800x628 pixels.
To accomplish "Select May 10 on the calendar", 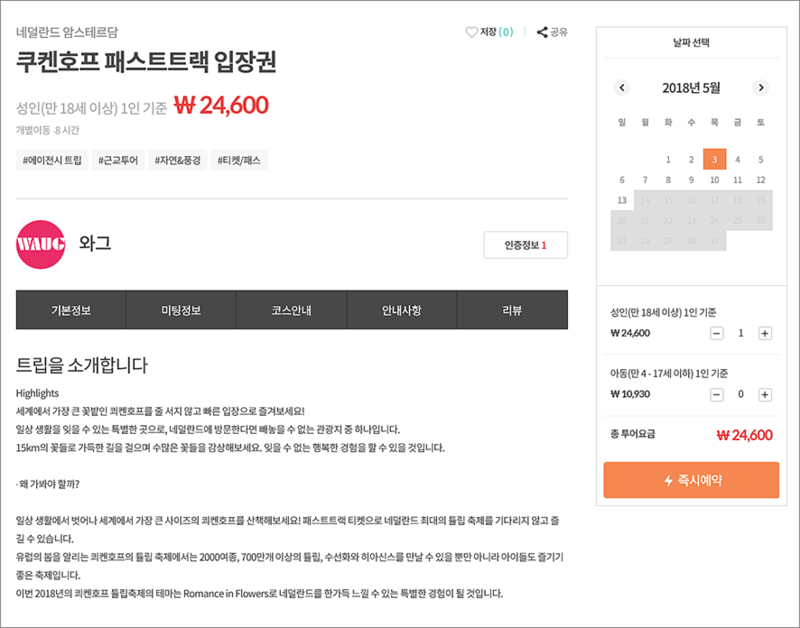I will pyautogui.click(x=714, y=180).
